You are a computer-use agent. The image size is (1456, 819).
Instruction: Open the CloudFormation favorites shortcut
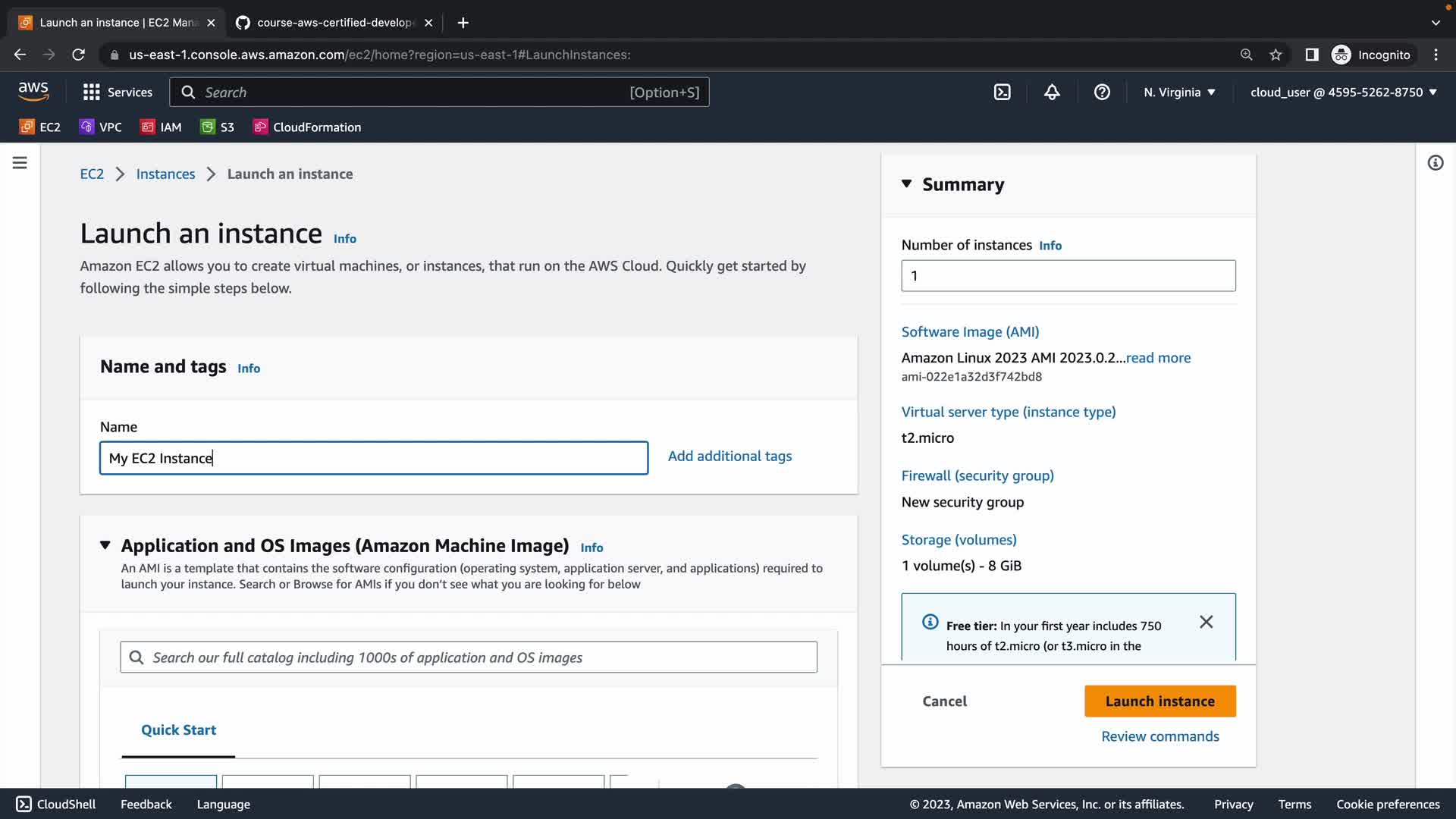(307, 127)
